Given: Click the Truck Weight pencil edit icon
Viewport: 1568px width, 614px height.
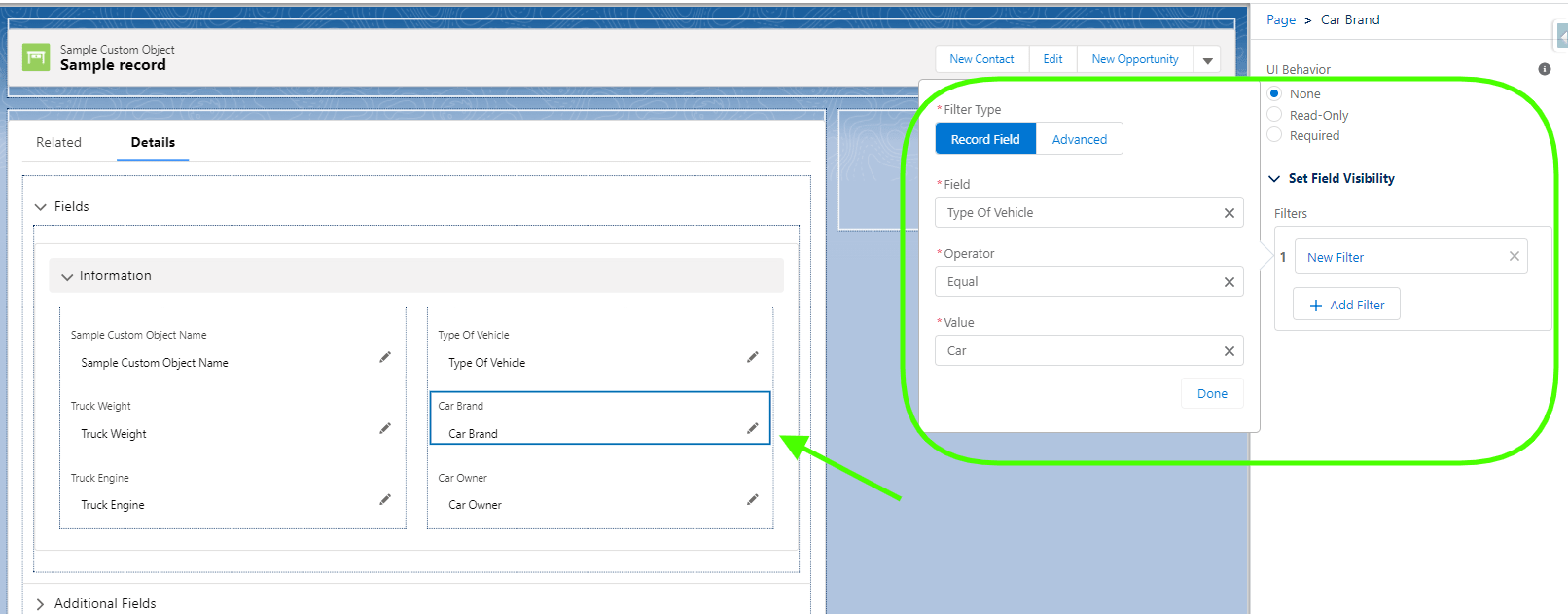Looking at the screenshot, I should click(385, 428).
